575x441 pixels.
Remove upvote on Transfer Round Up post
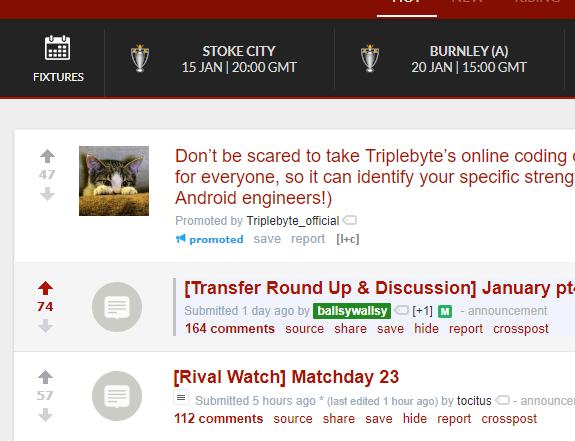coord(45,288)
